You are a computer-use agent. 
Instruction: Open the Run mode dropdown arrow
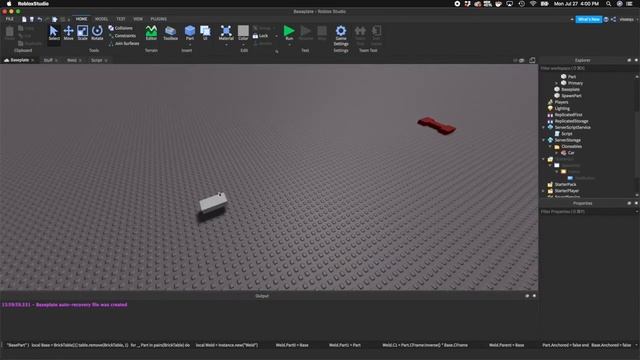point(289,44)
